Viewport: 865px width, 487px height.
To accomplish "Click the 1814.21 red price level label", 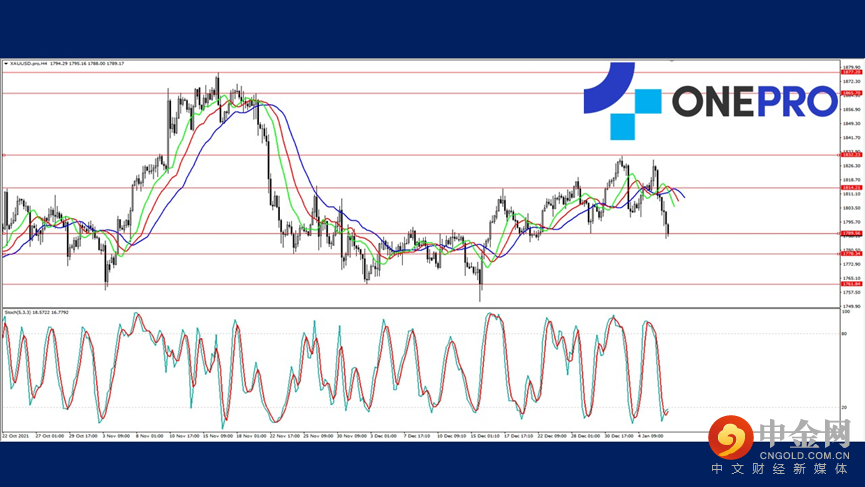I will [x=851, y=188].
